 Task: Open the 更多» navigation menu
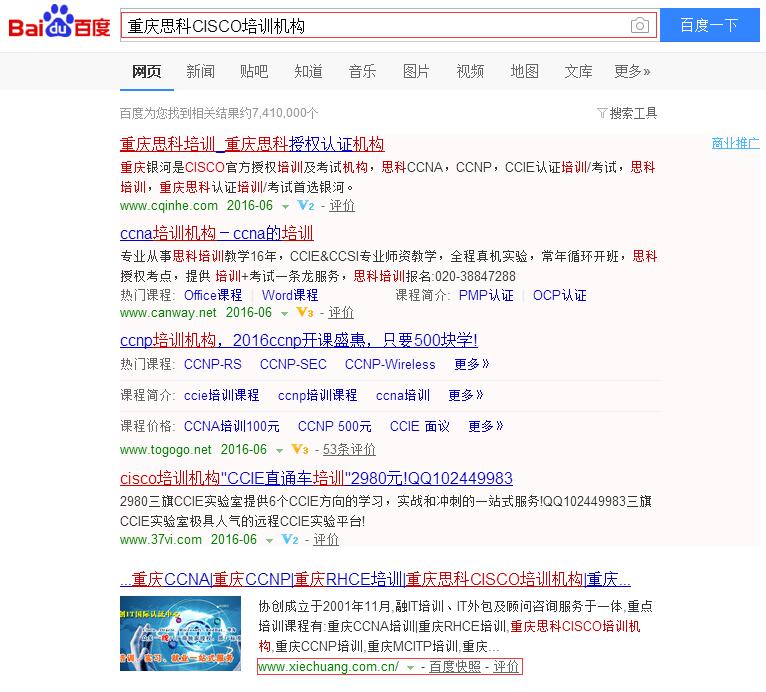pos(632,71)
